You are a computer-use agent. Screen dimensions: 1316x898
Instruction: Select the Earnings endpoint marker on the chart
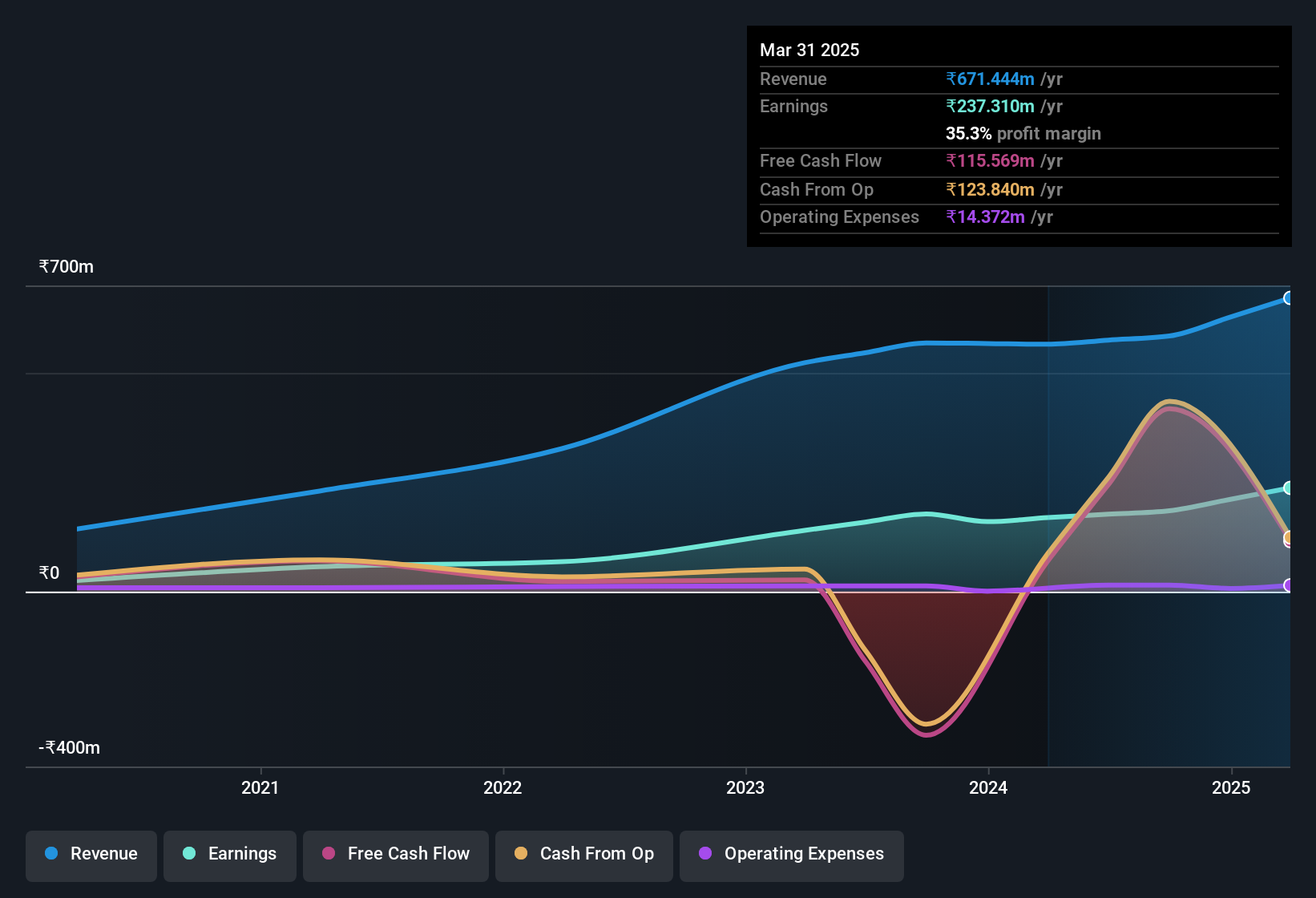click(x=1290, y=487)
